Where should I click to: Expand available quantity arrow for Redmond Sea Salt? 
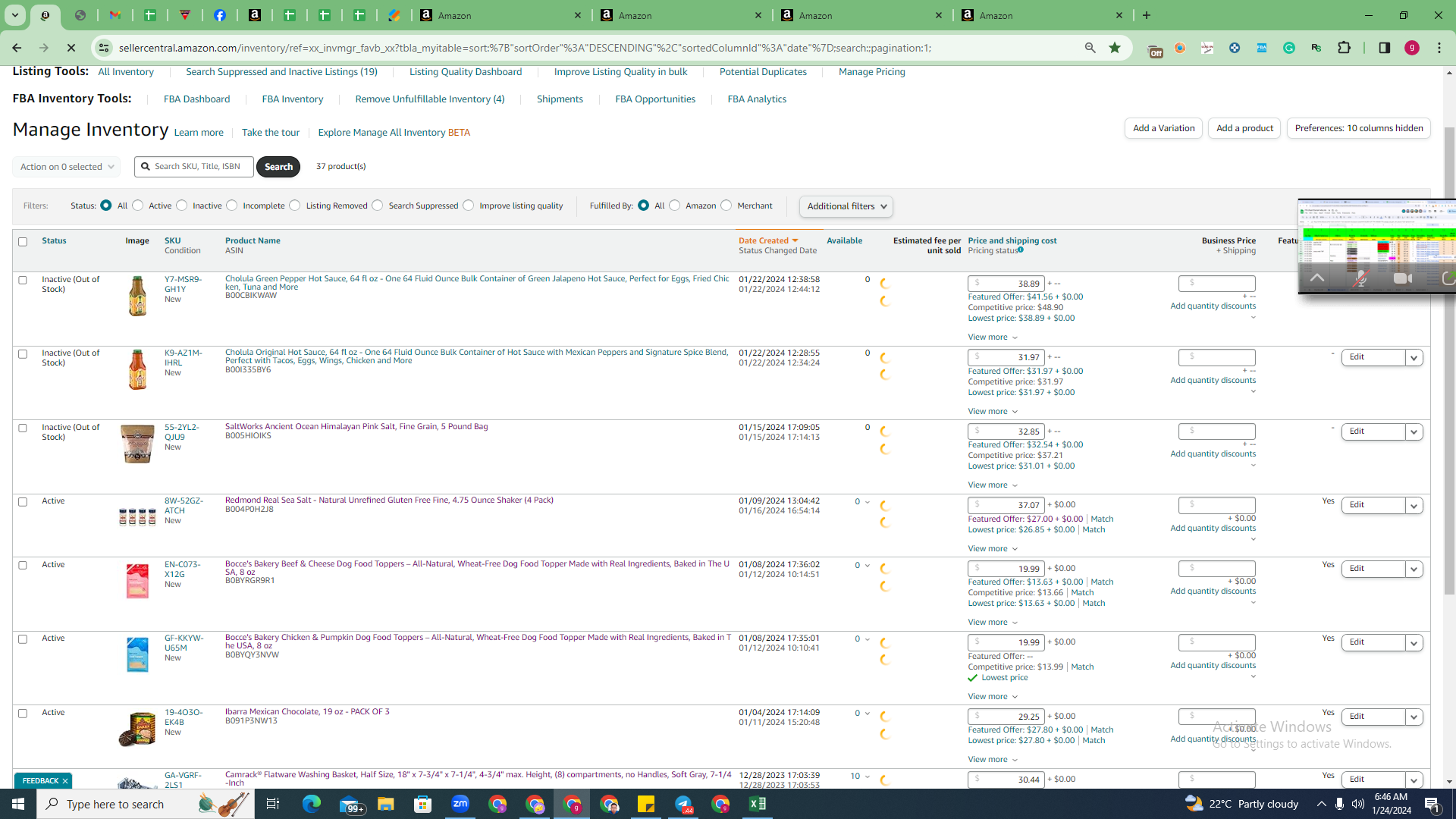(x=868, y=501)
